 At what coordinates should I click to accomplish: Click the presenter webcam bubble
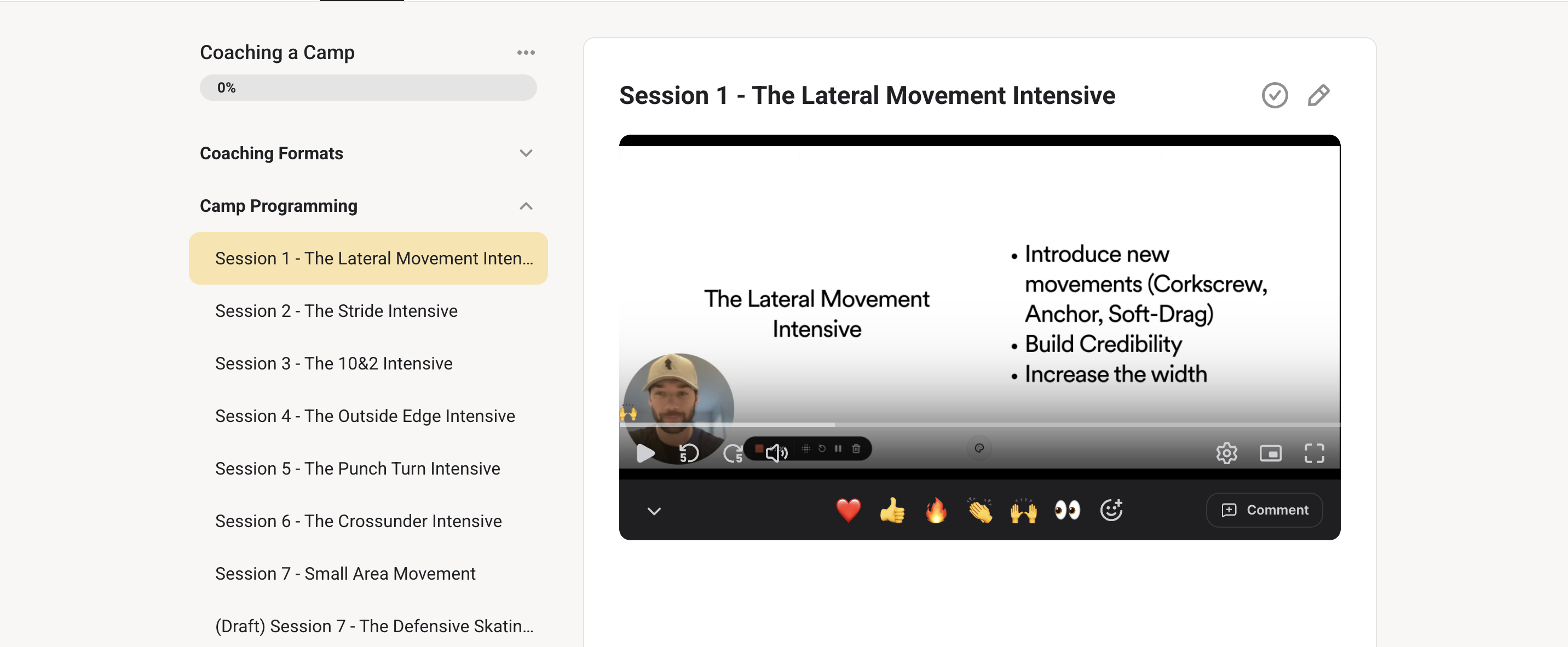(x=679, y=409)
